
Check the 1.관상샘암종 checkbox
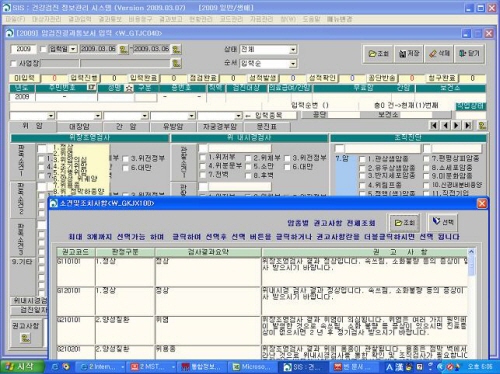click(x=362, y=159)
